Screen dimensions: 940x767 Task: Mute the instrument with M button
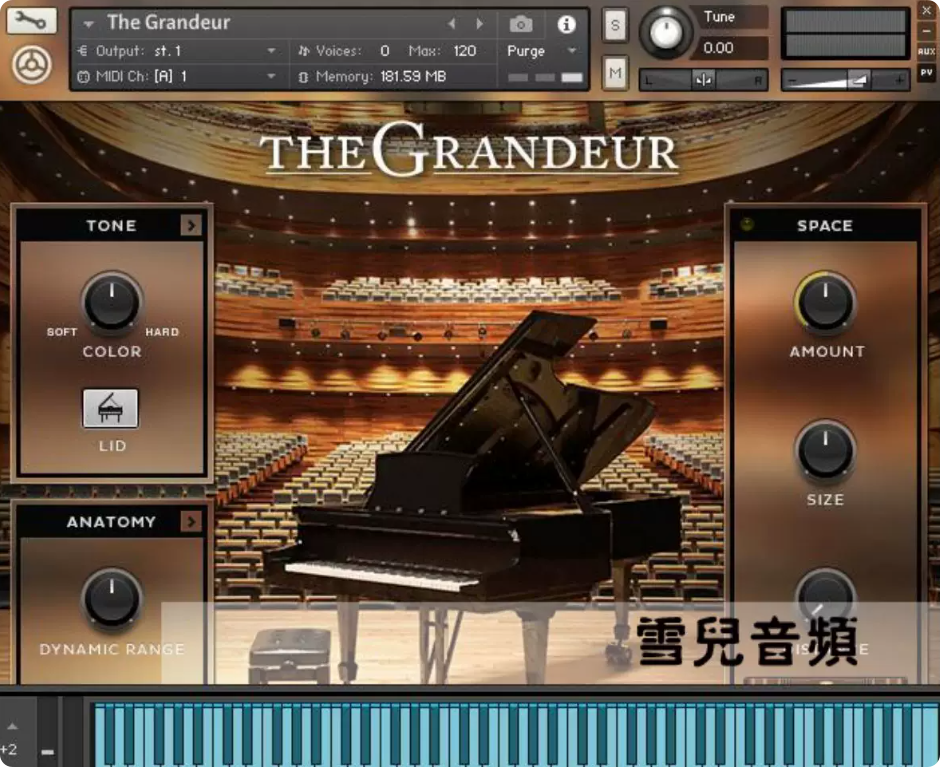click(x=615, y=73)
